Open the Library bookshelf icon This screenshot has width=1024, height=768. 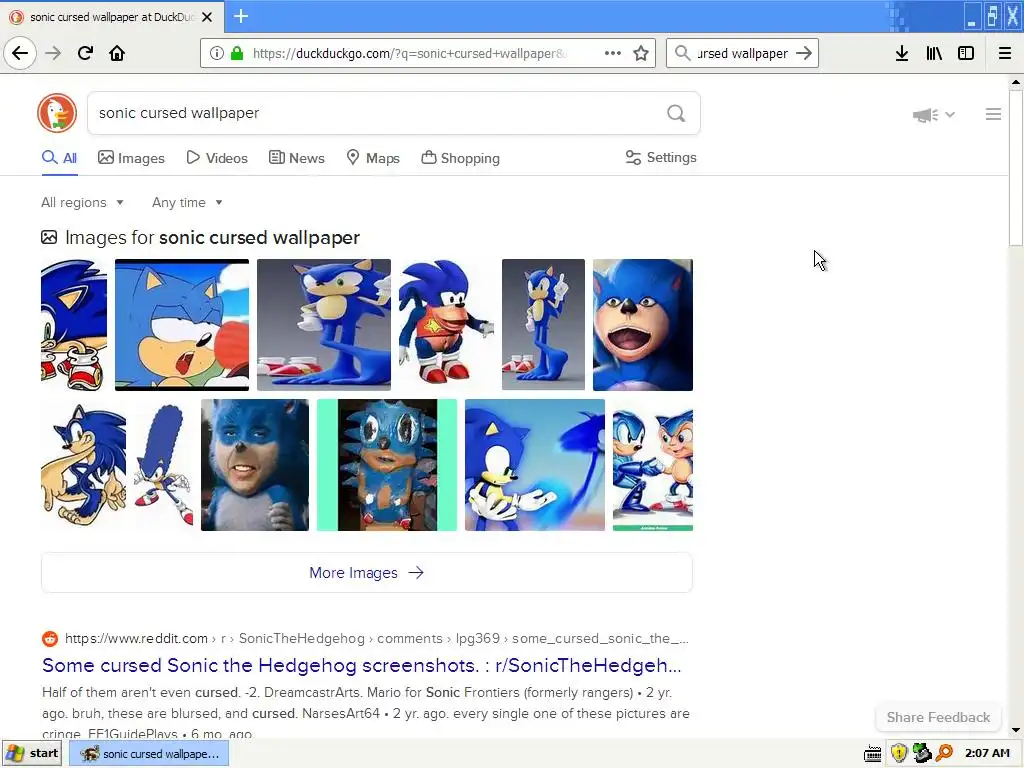[934, 53]
